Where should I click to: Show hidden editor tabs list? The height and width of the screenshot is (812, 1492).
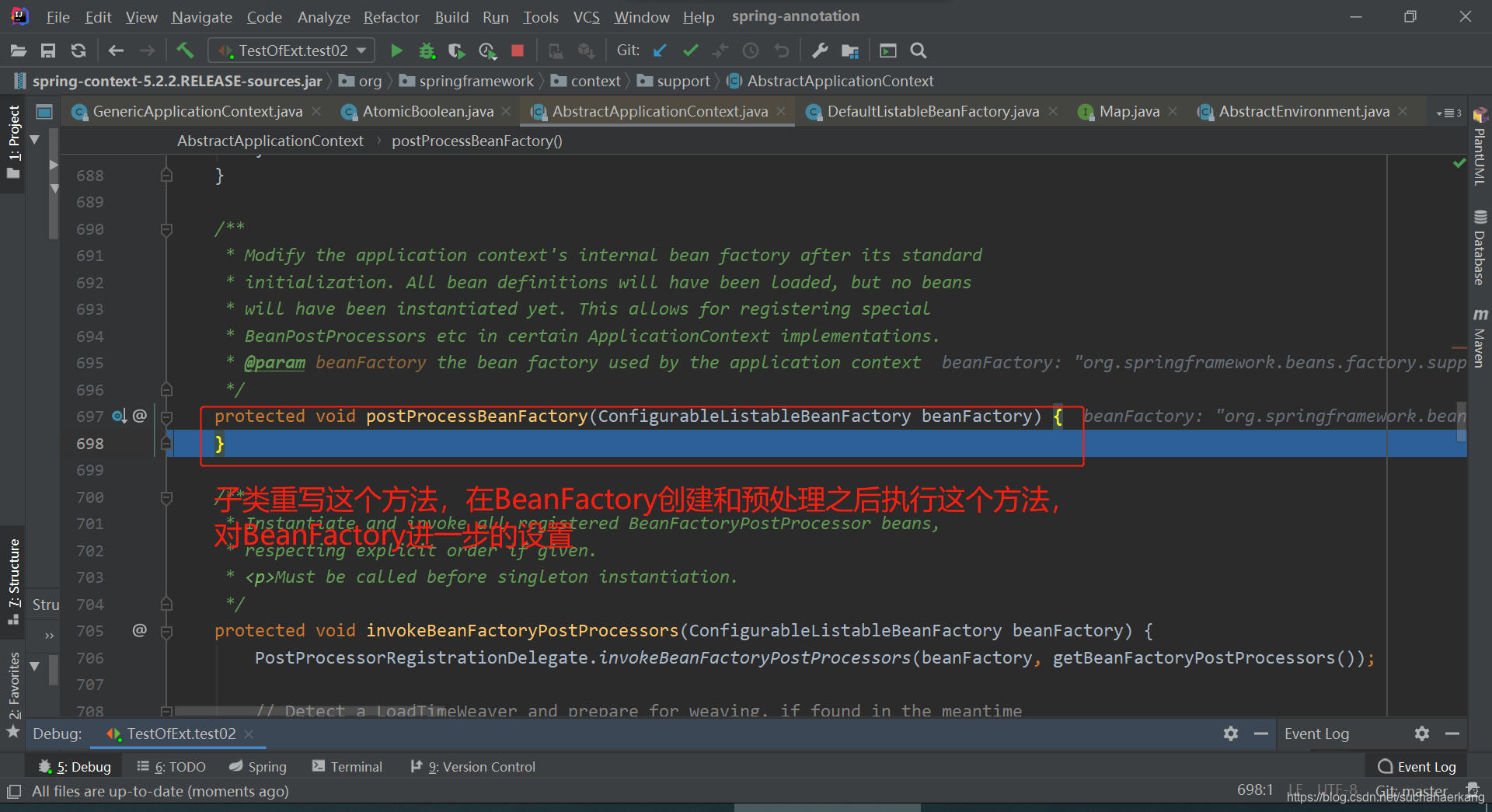[x=1449, y=113]
